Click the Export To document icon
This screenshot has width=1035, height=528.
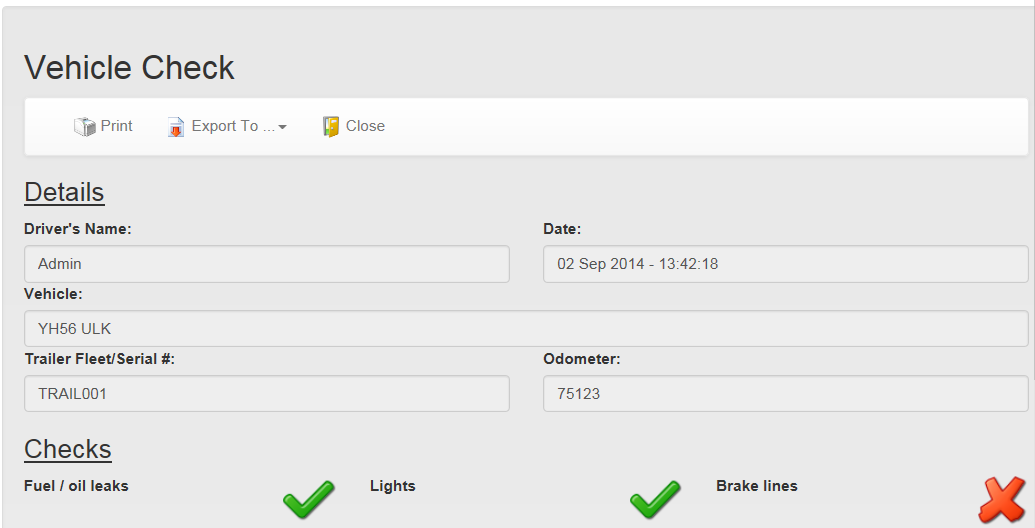pos(176,127)
